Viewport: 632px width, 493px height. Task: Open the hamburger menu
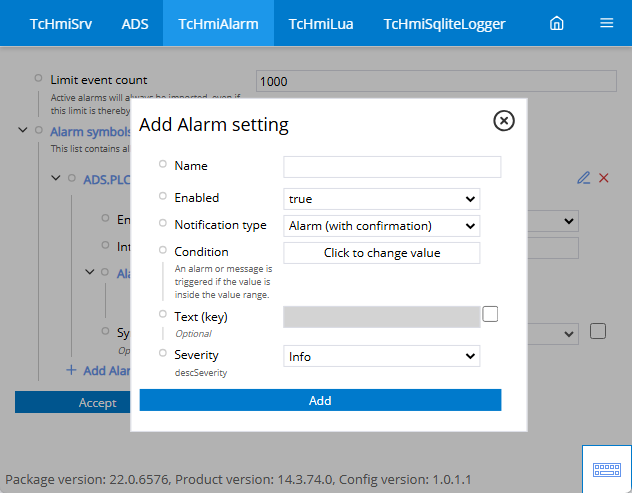[606, 23]
